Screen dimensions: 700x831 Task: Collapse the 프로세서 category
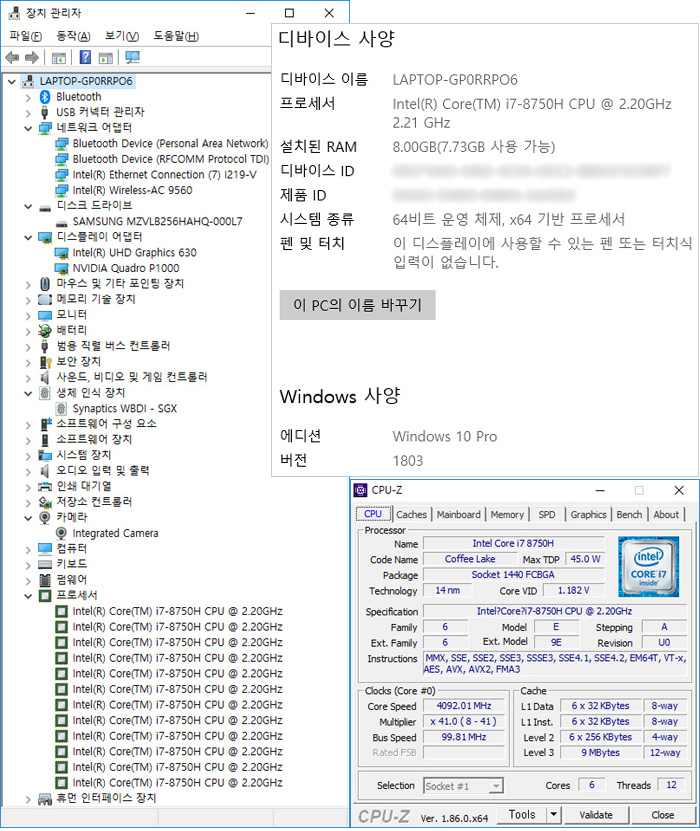[x=28, y=596]
